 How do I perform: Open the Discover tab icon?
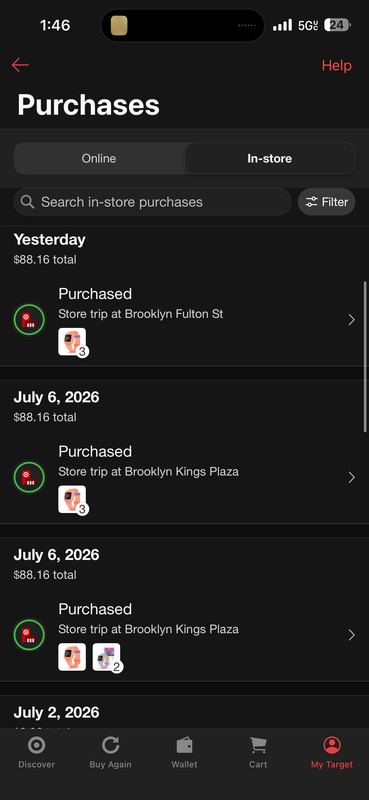[x=37, y=745]
